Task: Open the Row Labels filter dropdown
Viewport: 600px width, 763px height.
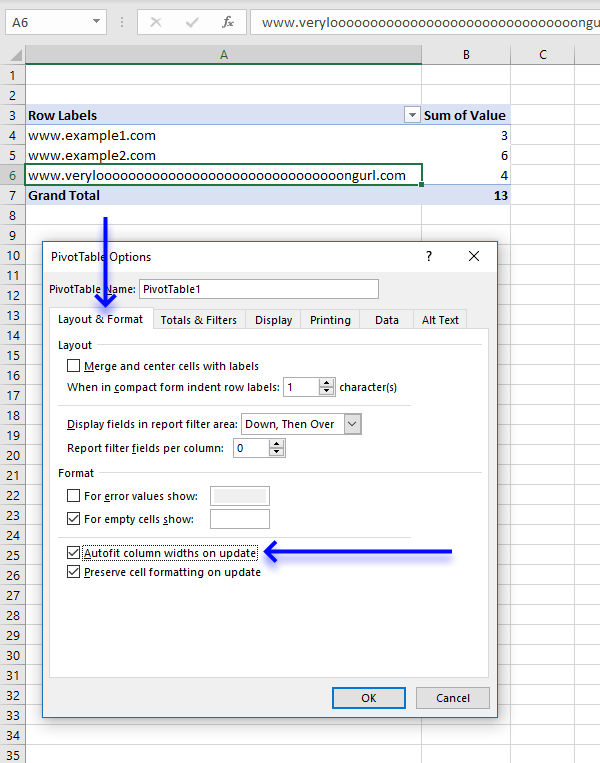Action: coord(412,115)
